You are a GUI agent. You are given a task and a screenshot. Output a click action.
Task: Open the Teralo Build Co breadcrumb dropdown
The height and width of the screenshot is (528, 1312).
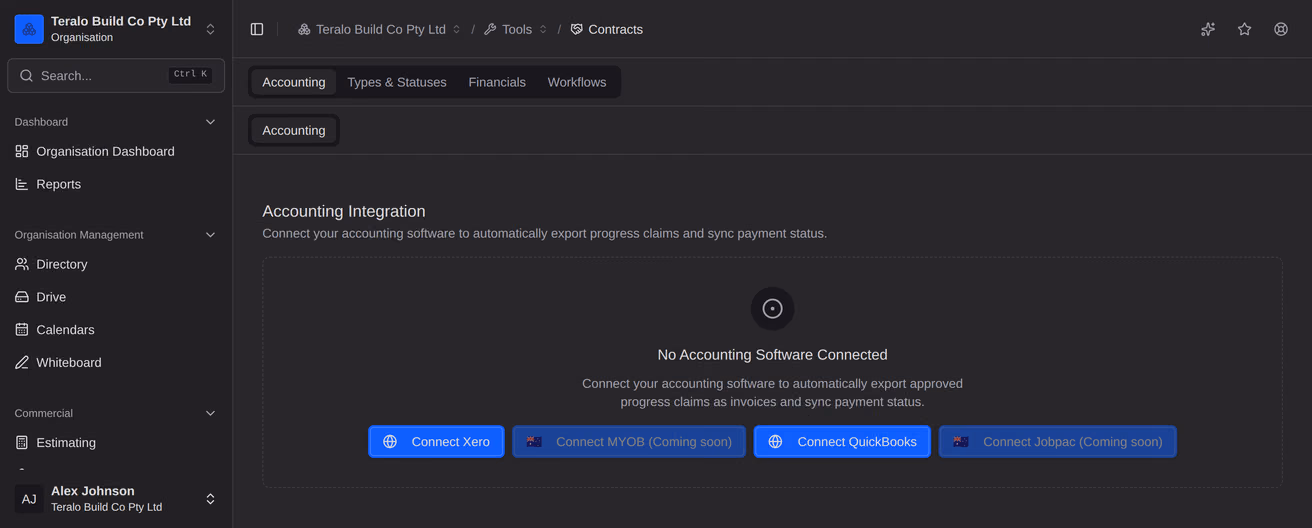coord(457,29)
